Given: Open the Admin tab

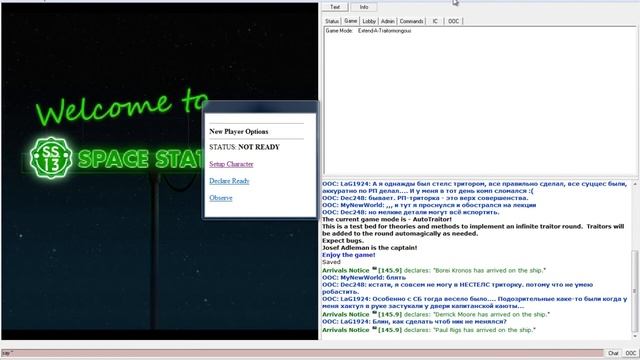Looking at the screenshot, I should pos(388,21).
